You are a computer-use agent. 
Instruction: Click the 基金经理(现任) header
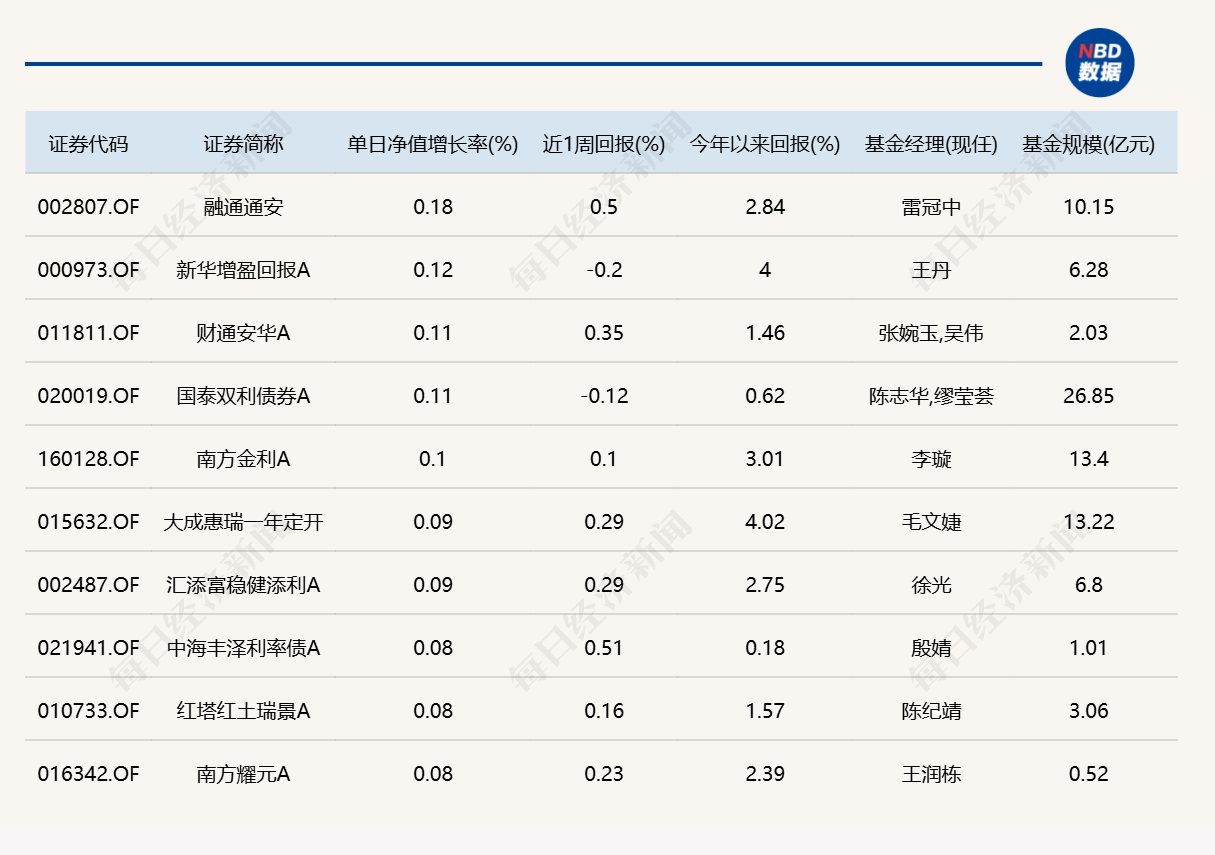coord(931,144)
